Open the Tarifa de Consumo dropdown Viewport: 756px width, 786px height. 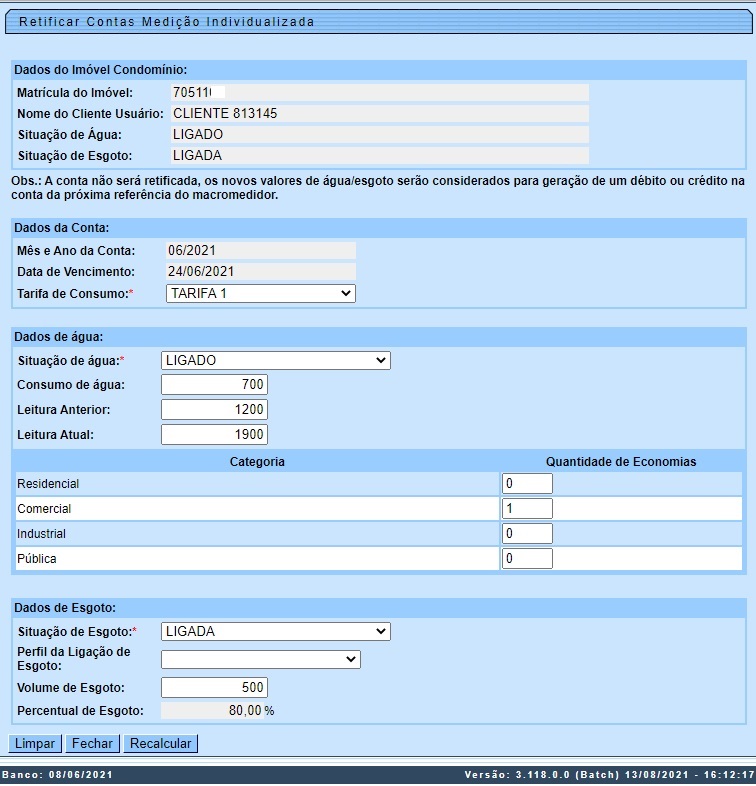(261, 293)
